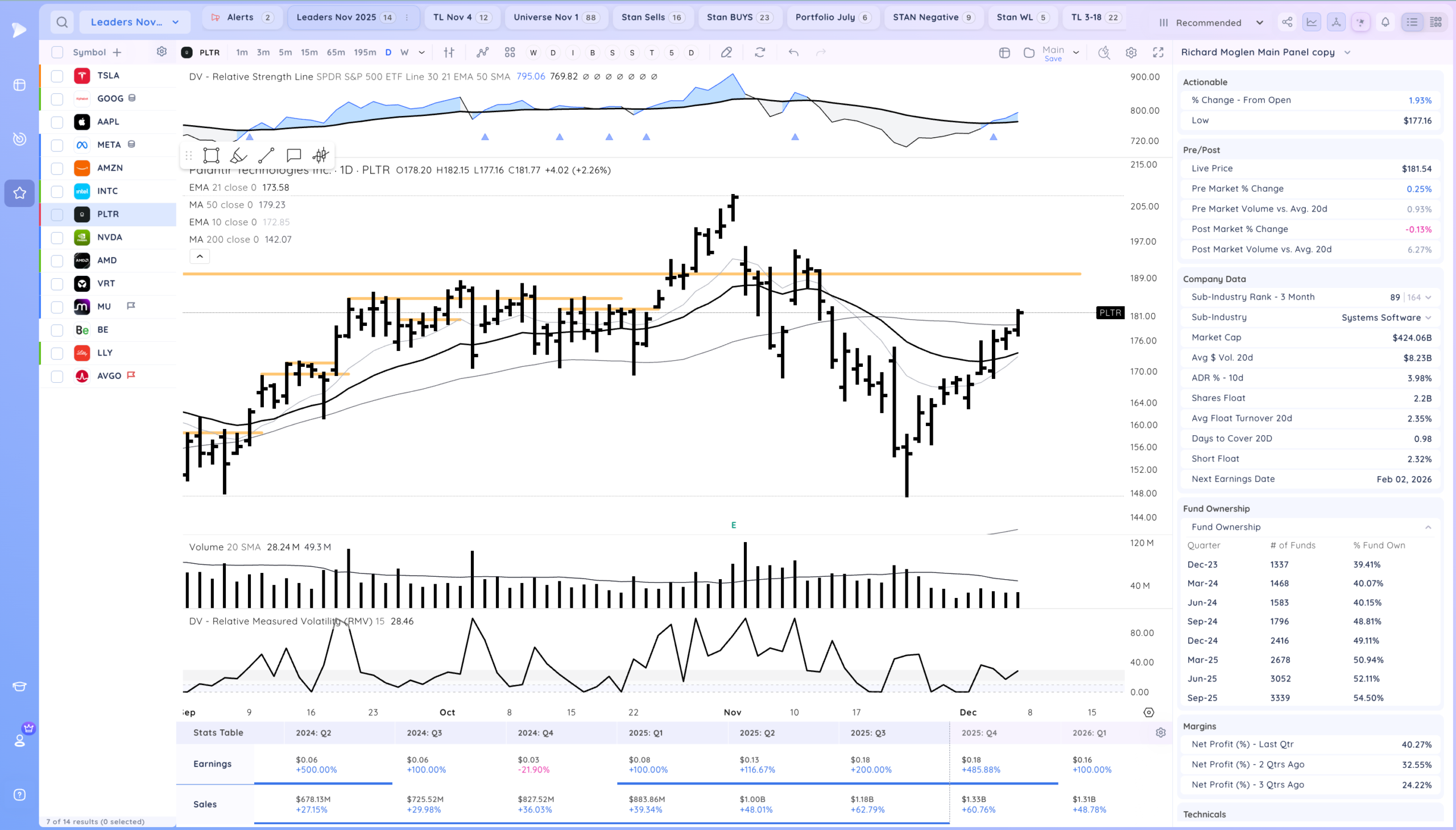Select the 65m timeframe button
Viewport: 1456px width, 830px height.
pos(336,52)
